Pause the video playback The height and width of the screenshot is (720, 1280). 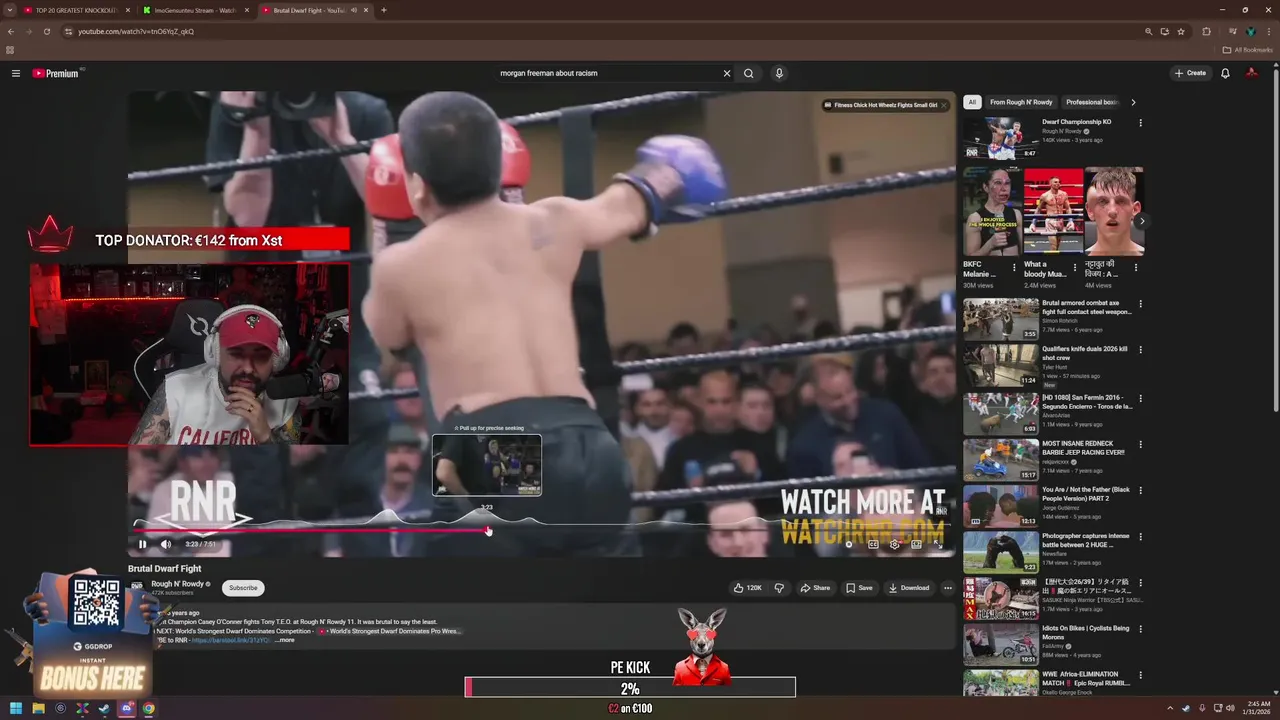142,544
